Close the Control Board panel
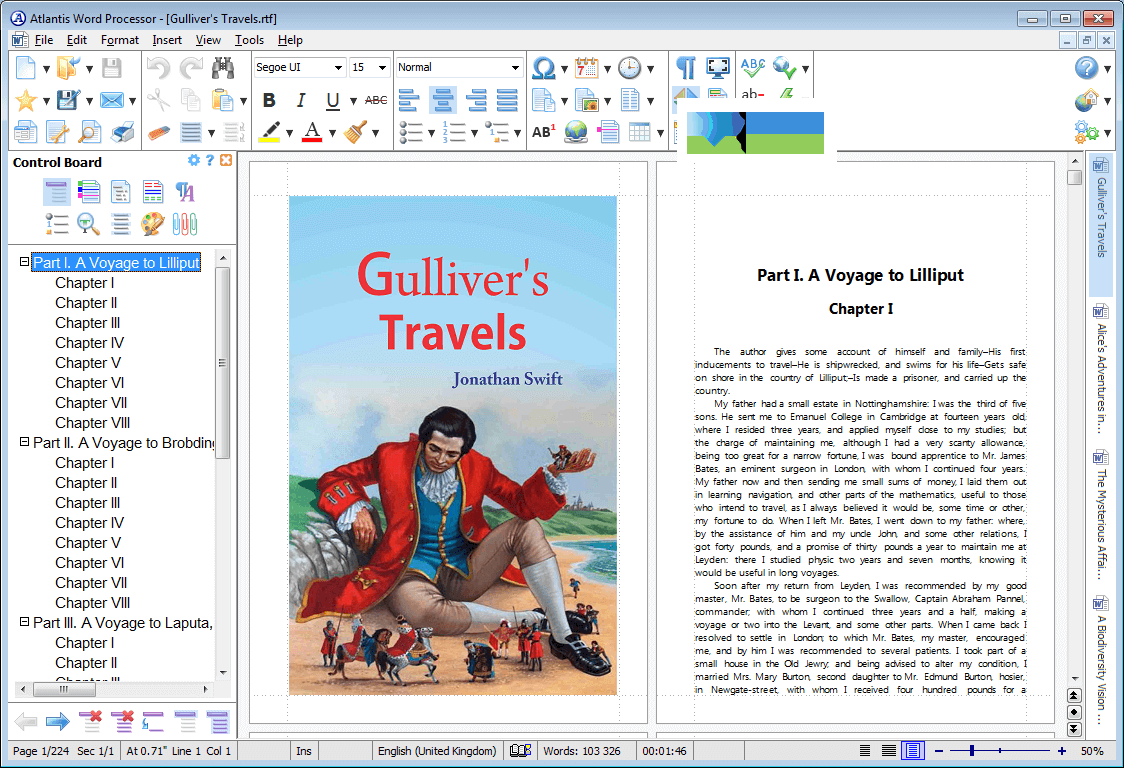 pos(226,161)
